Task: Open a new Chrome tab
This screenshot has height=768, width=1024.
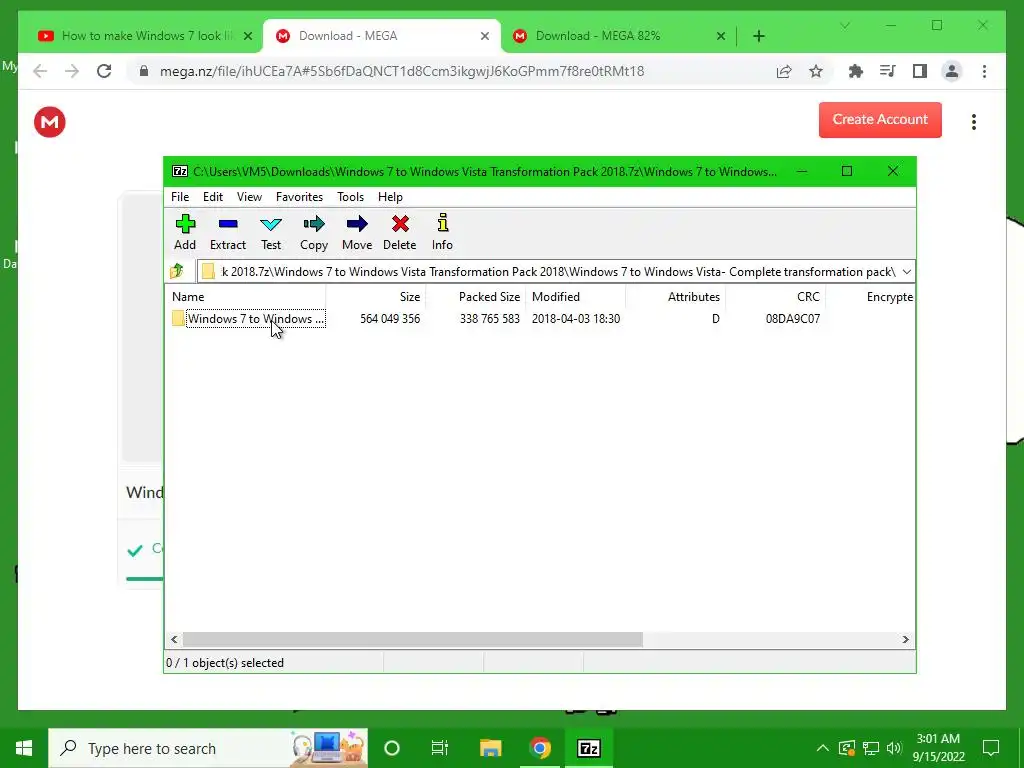Action: [x=758, y=37]
